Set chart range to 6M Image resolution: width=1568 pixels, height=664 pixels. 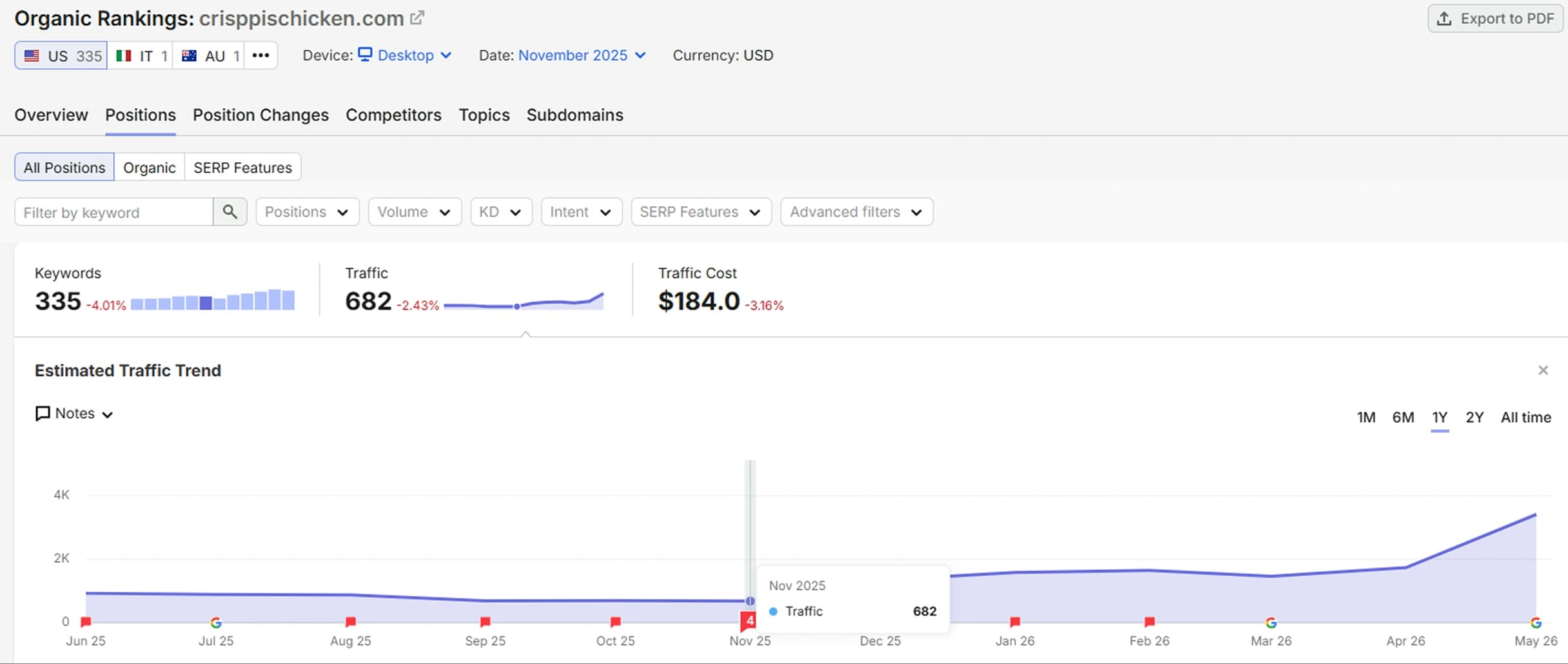pos(1403,418)
